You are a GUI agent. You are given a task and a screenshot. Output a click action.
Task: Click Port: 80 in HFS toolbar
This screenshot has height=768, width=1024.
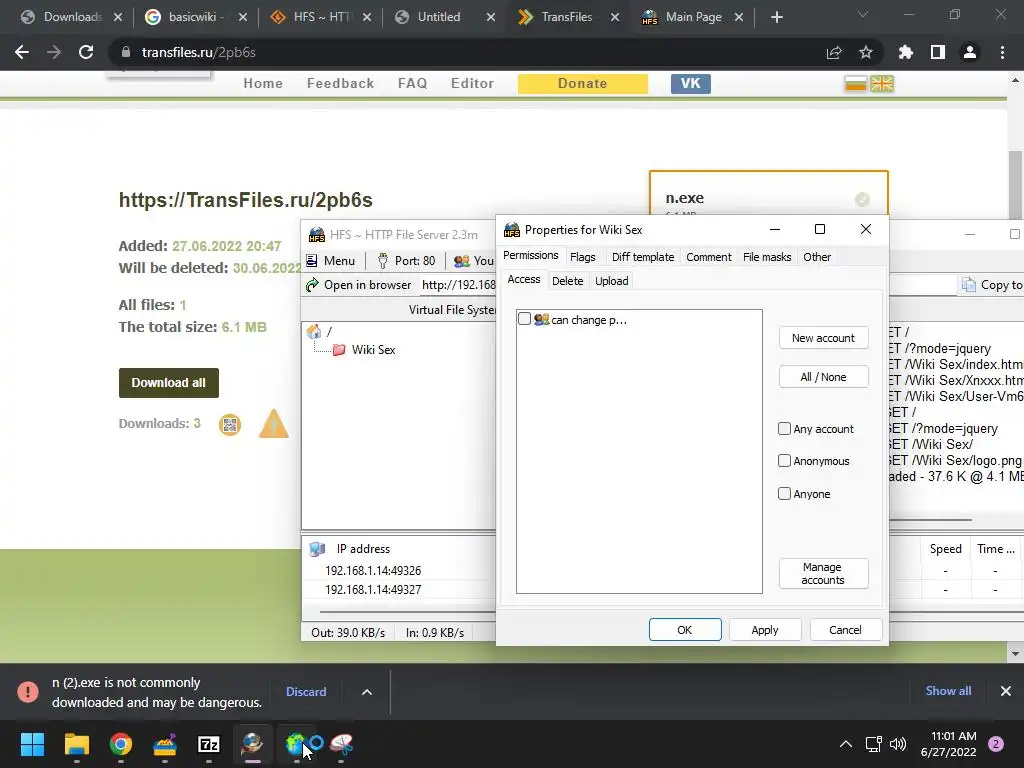406,261
